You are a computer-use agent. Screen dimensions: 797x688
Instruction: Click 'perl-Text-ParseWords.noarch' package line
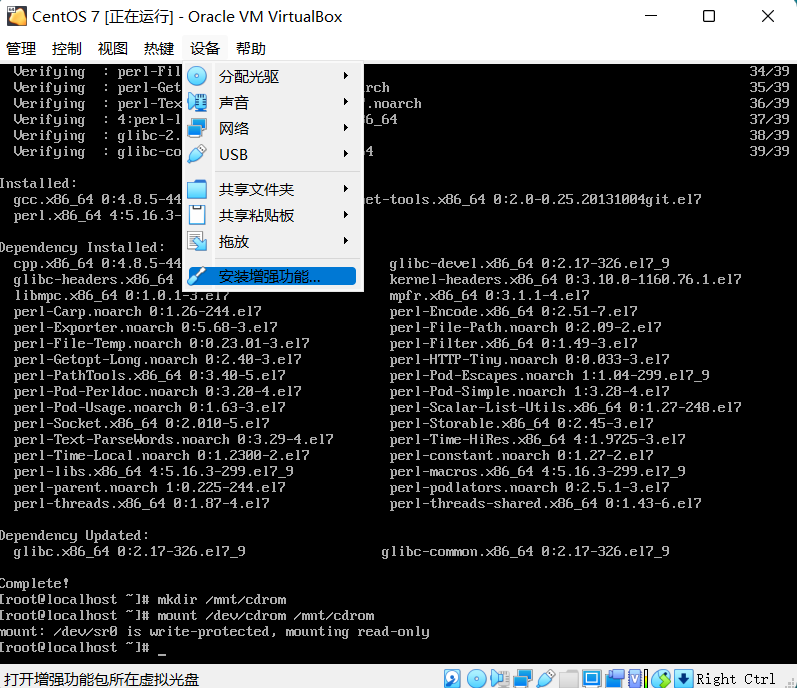click(173, 440)
